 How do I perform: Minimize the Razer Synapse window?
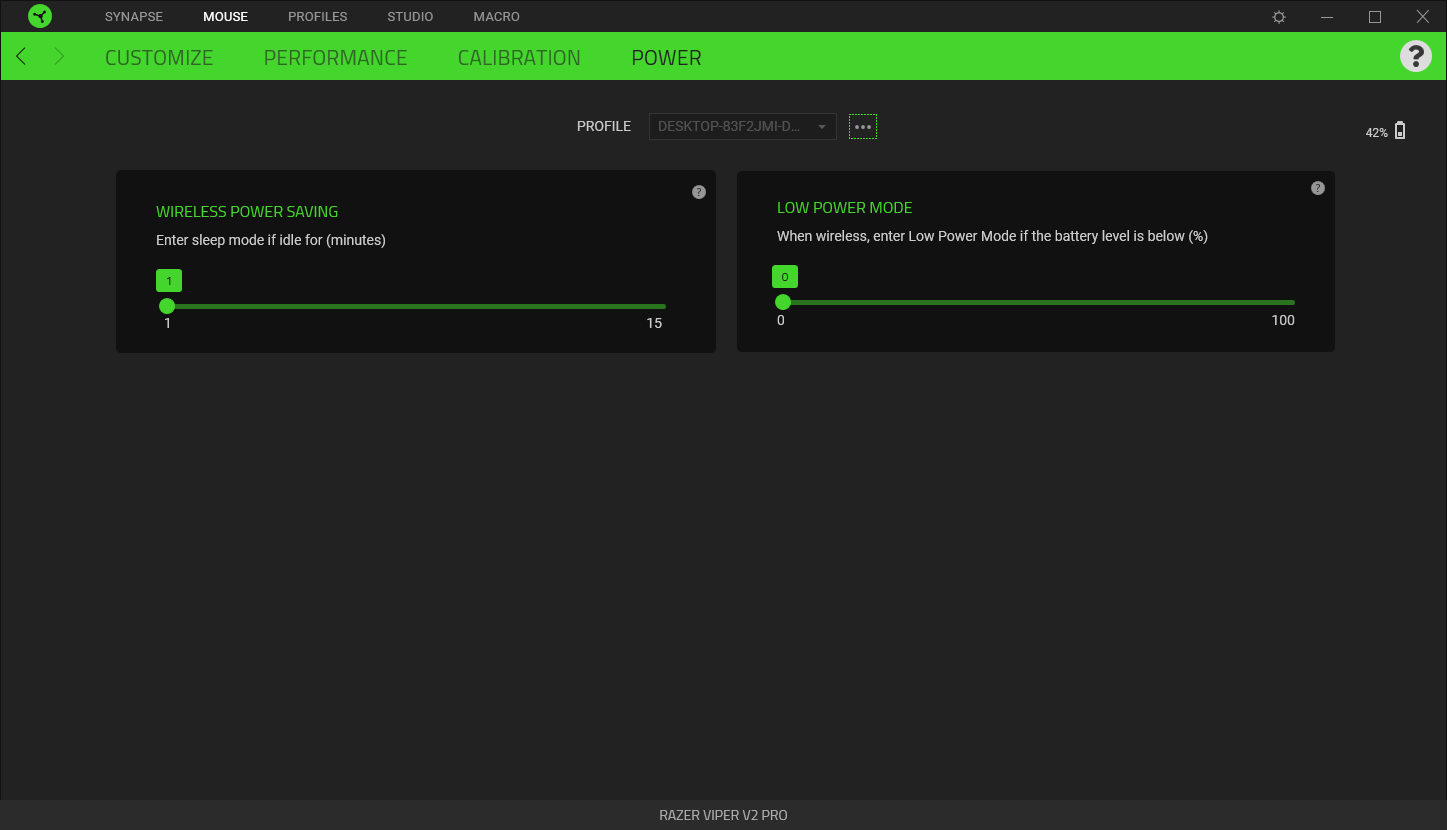coord(1327,17)
